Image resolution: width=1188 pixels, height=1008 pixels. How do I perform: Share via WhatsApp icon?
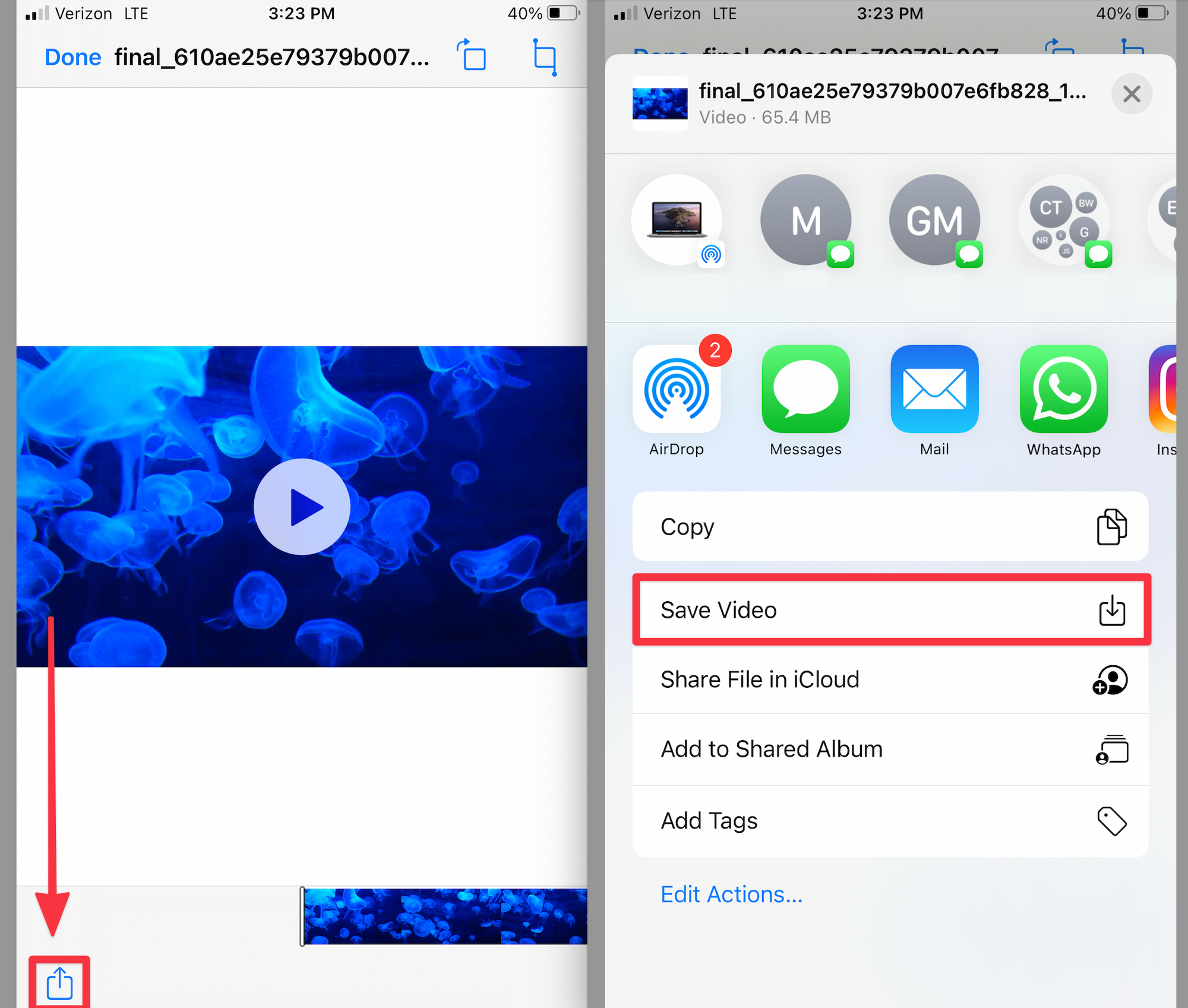(1063, 390)
